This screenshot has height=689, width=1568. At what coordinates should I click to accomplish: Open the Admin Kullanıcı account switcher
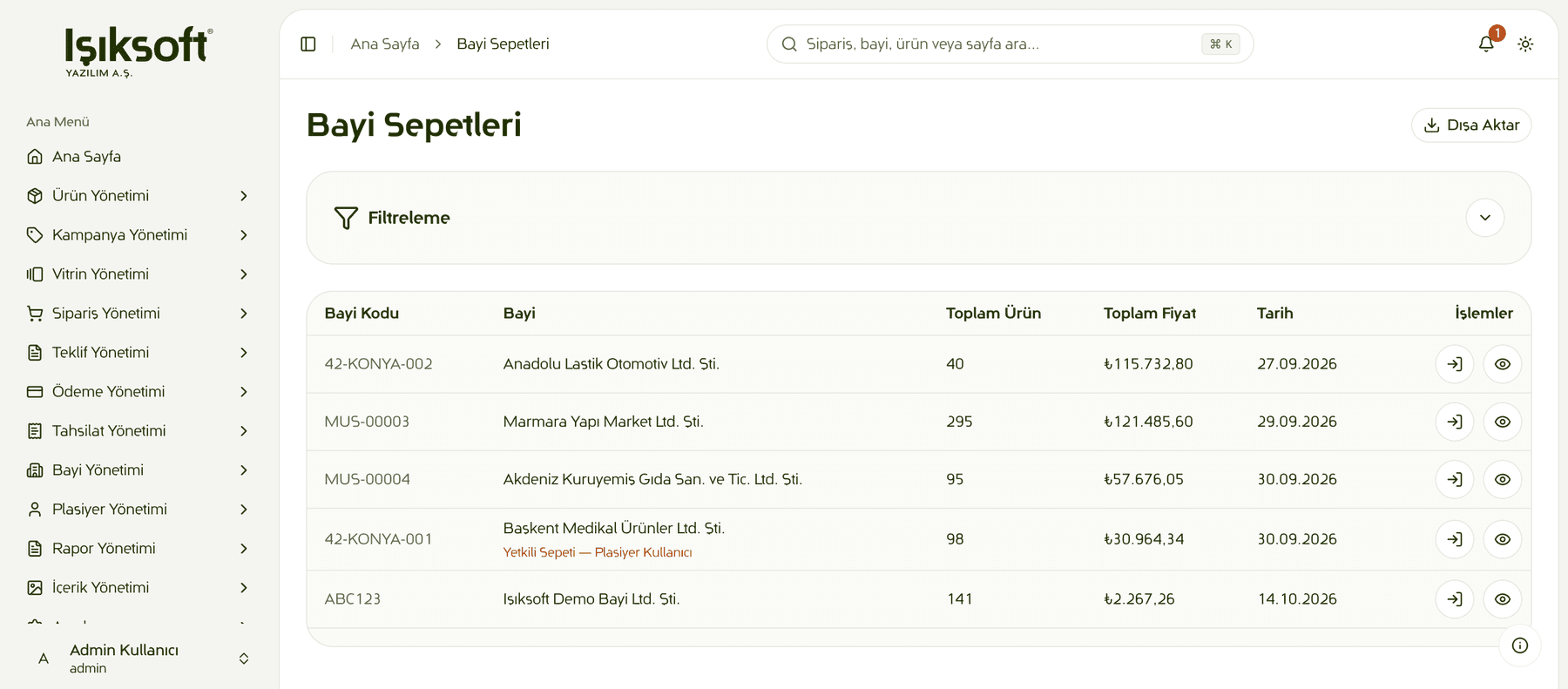click(x=139, y=659)
